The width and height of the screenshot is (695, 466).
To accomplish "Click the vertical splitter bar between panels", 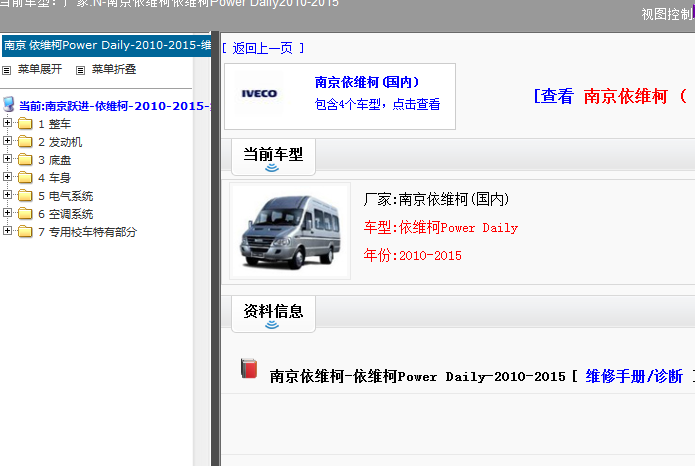I will coord(215,250).
